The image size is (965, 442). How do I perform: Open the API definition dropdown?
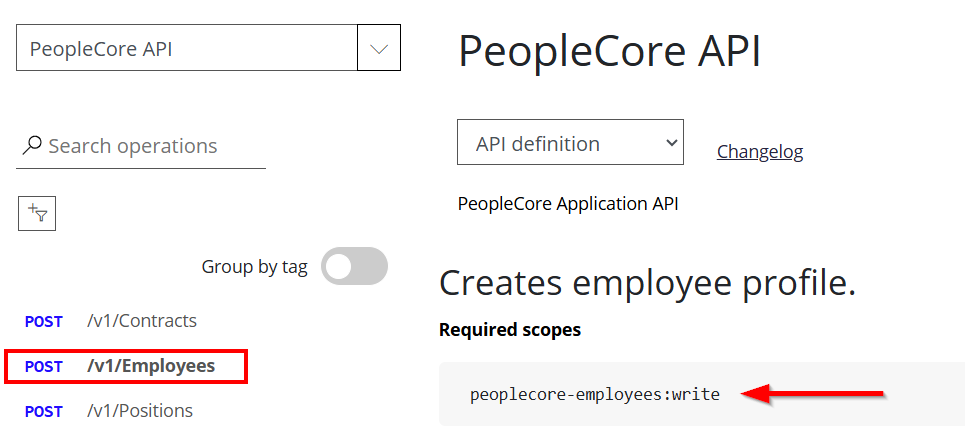[570, 144]
